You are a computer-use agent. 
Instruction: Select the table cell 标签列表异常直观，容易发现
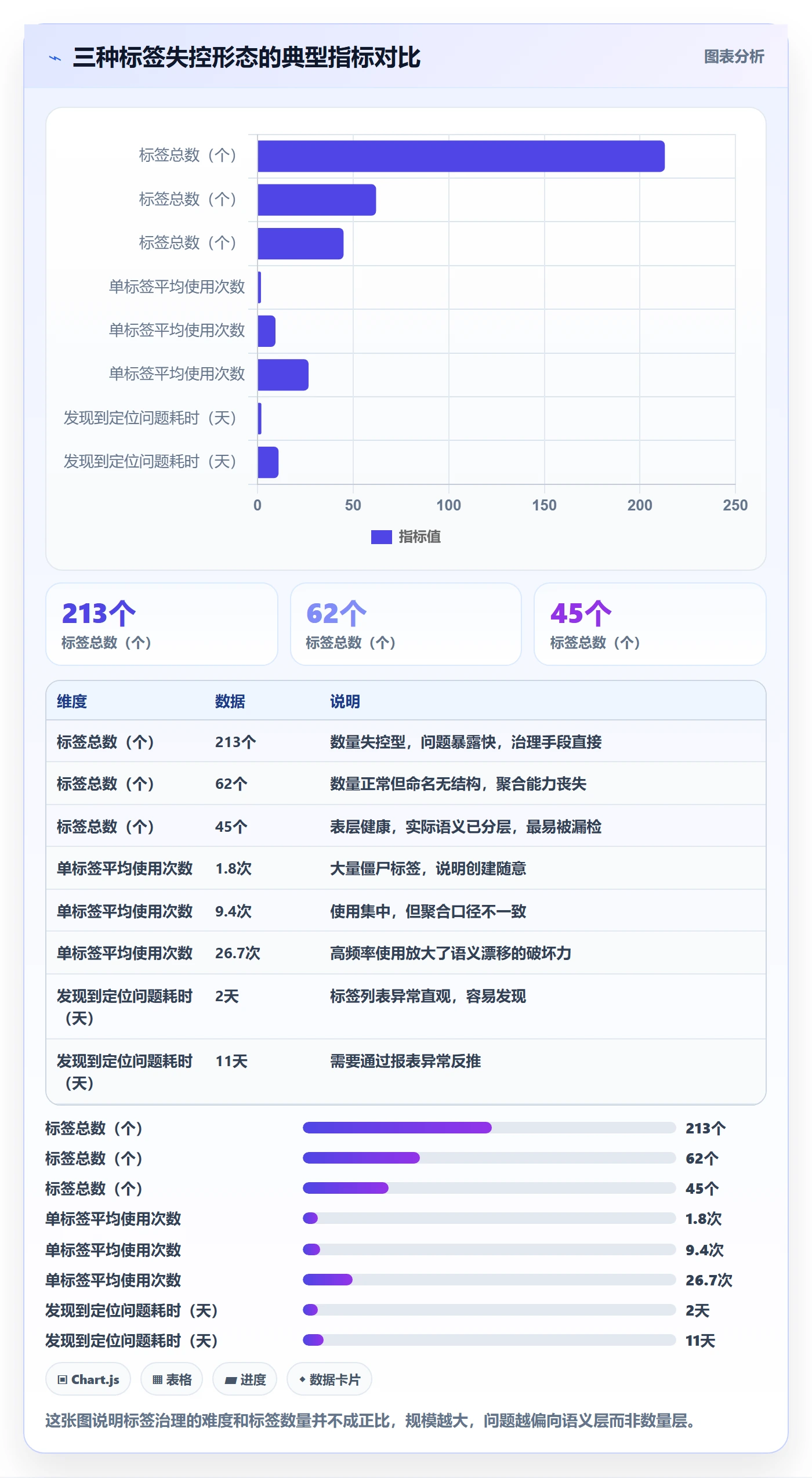428,996
